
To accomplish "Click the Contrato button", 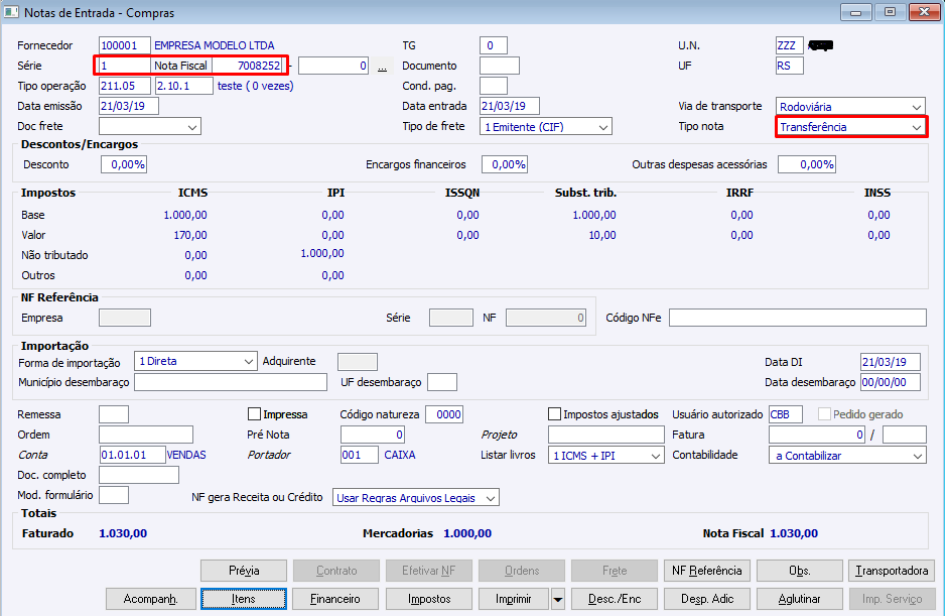I will coord(336,571).
